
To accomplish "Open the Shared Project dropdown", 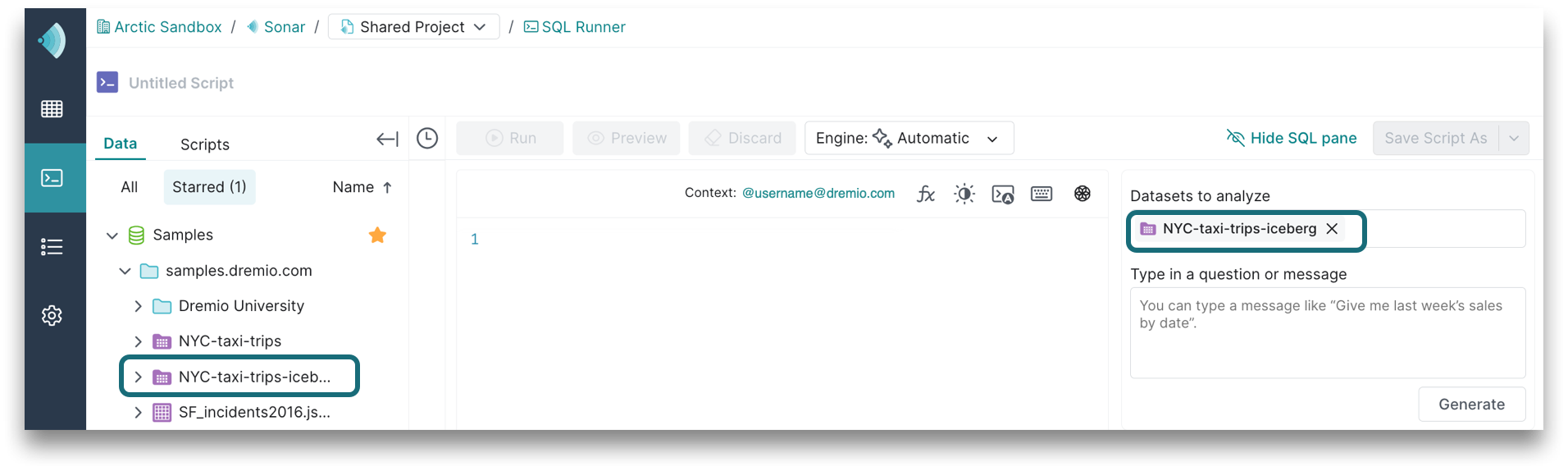I will pos(413,27).
